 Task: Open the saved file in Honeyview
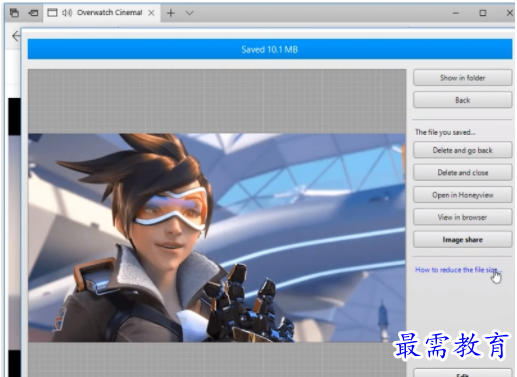pos(462,195)
